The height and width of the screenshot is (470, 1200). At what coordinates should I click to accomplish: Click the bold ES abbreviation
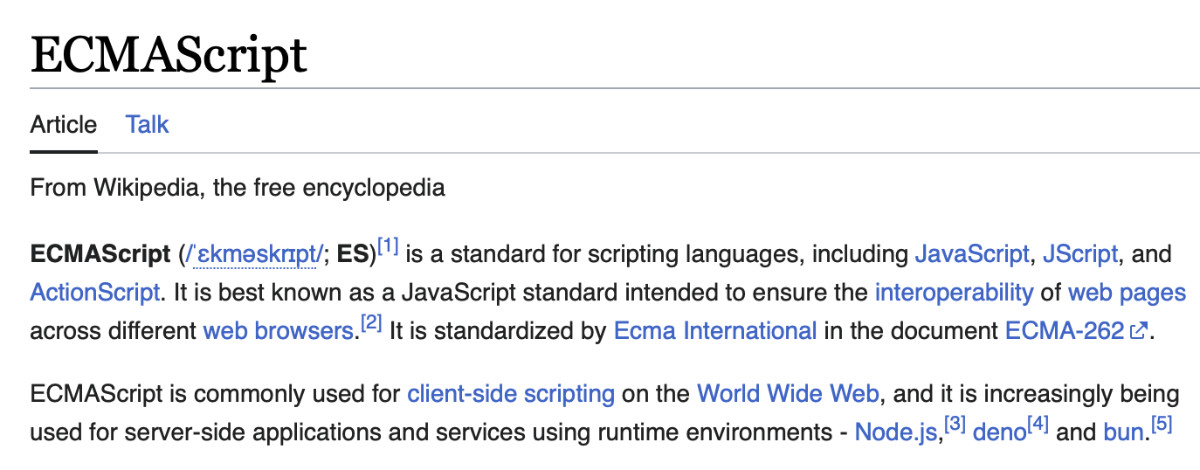[x=353, y=255]
